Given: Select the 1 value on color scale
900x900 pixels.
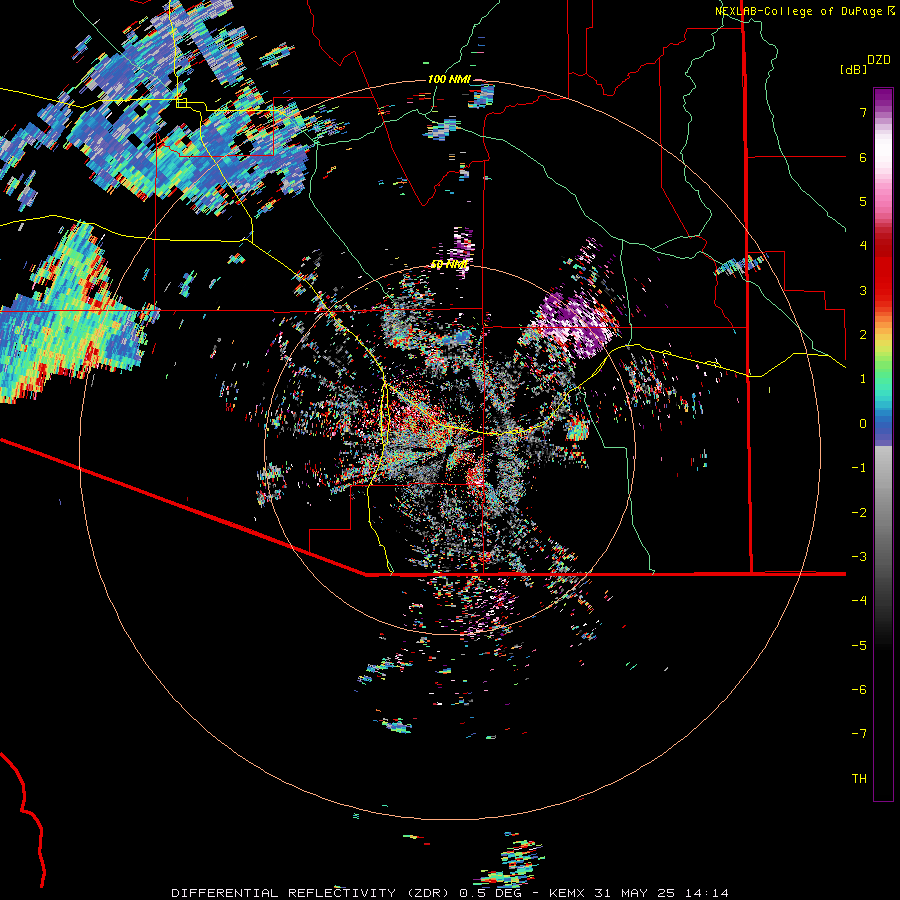Looking at the screenshot, I should [863, 379].
